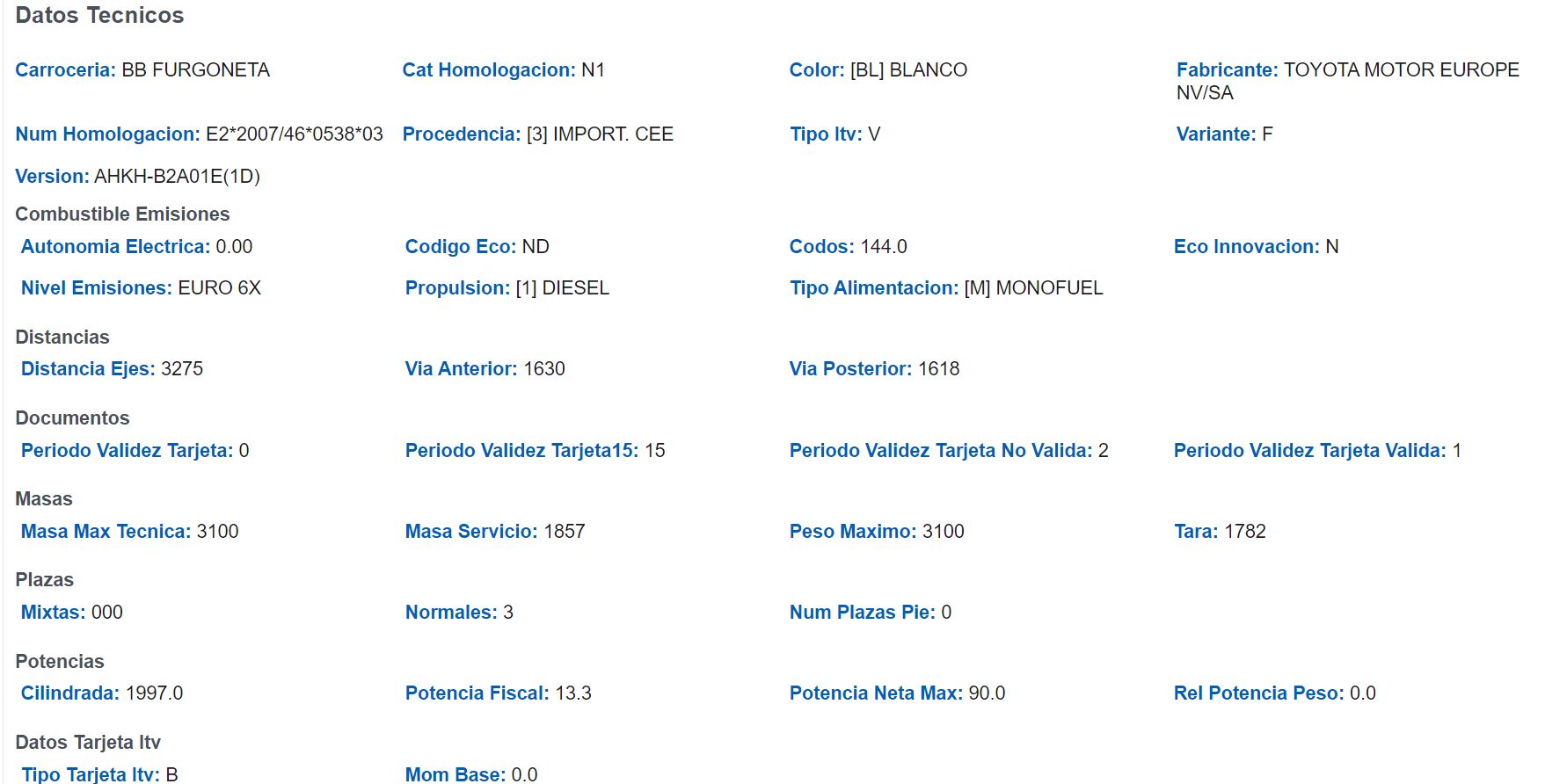Click the Num Plazas Pie label
The height and width of the screenshot is (784, 1545).
point(862,613)
